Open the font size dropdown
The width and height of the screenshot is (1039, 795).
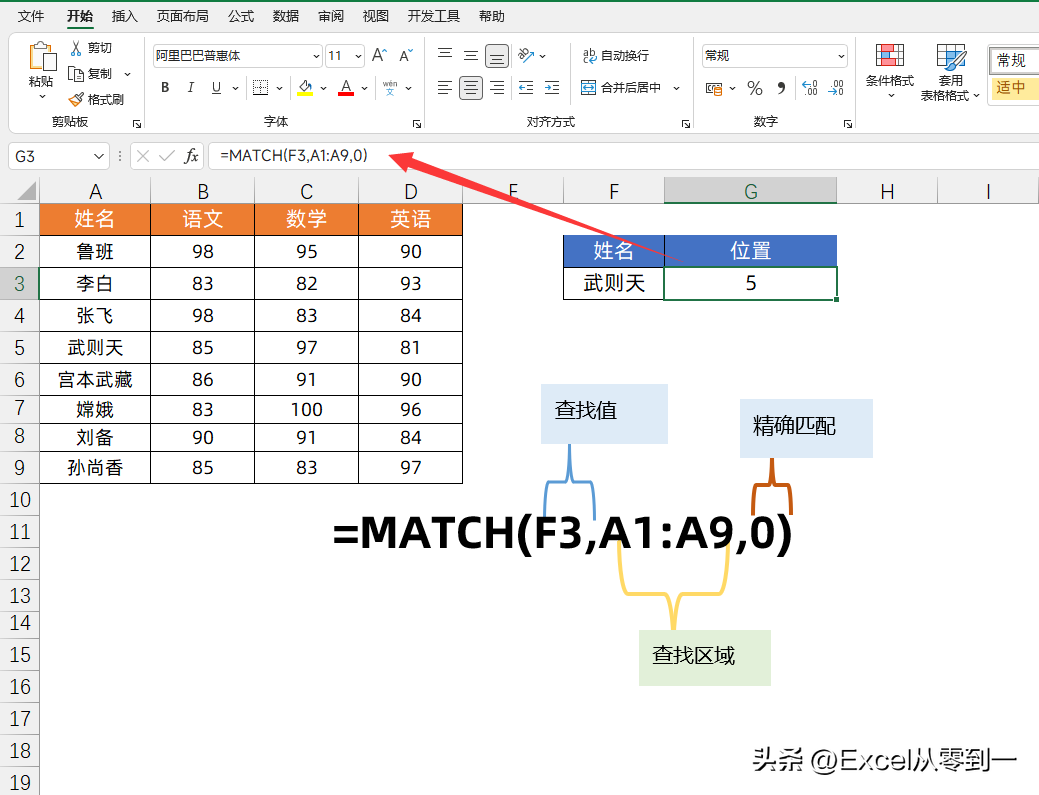[x=358, y=56]
